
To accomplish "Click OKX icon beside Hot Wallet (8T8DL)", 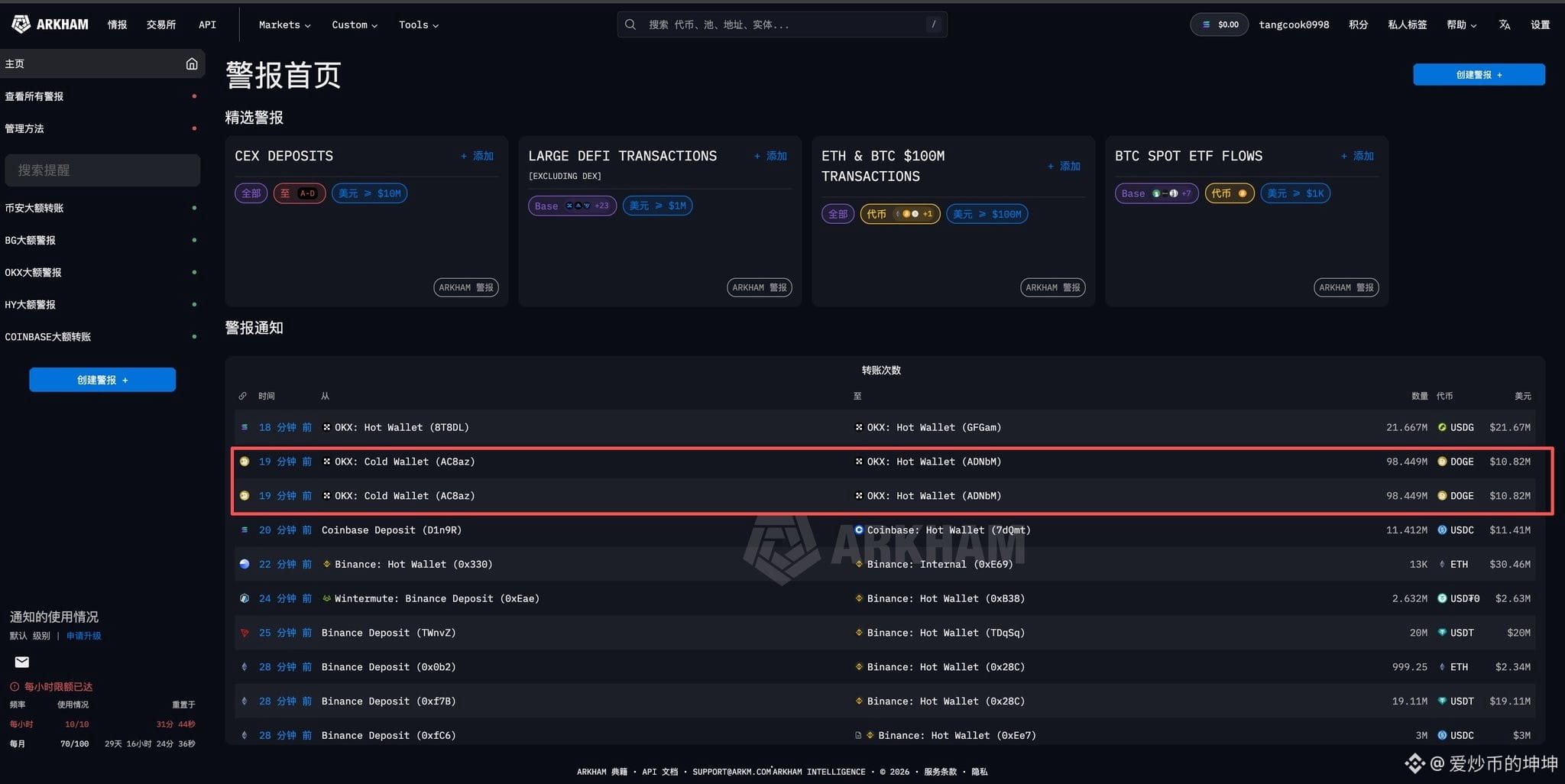I will coord(326,427).
